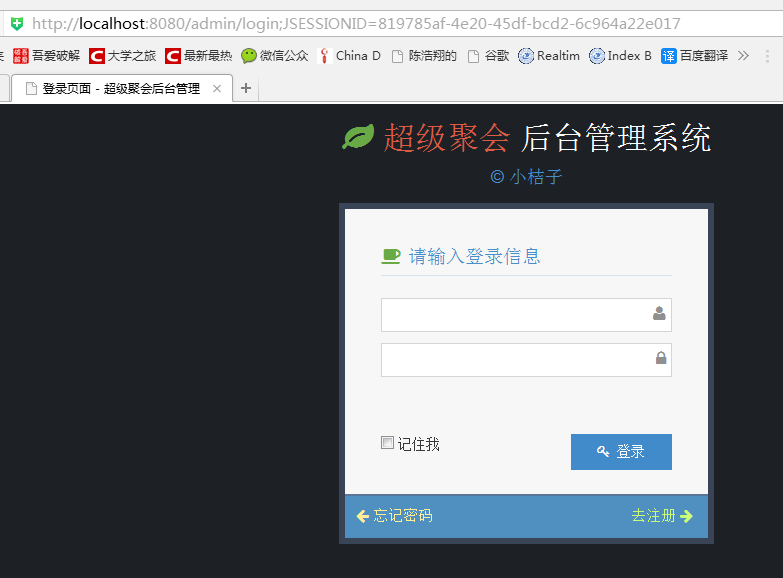
Task: Open a new browser tab
Action: 246,88
